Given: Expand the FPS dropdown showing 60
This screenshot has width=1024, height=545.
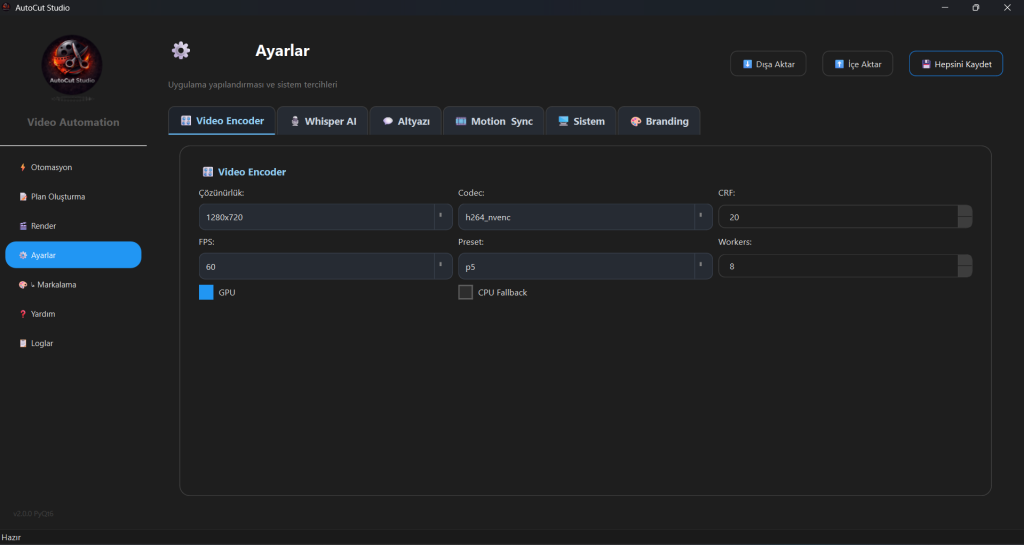Looking at the screenshot, I should click(325, 266).
